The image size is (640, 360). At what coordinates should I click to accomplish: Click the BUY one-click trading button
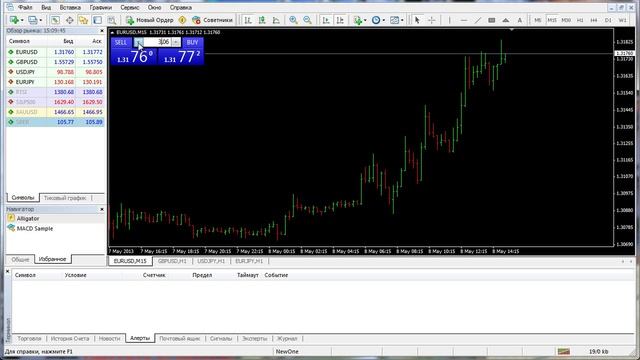[x=192, y=42]
